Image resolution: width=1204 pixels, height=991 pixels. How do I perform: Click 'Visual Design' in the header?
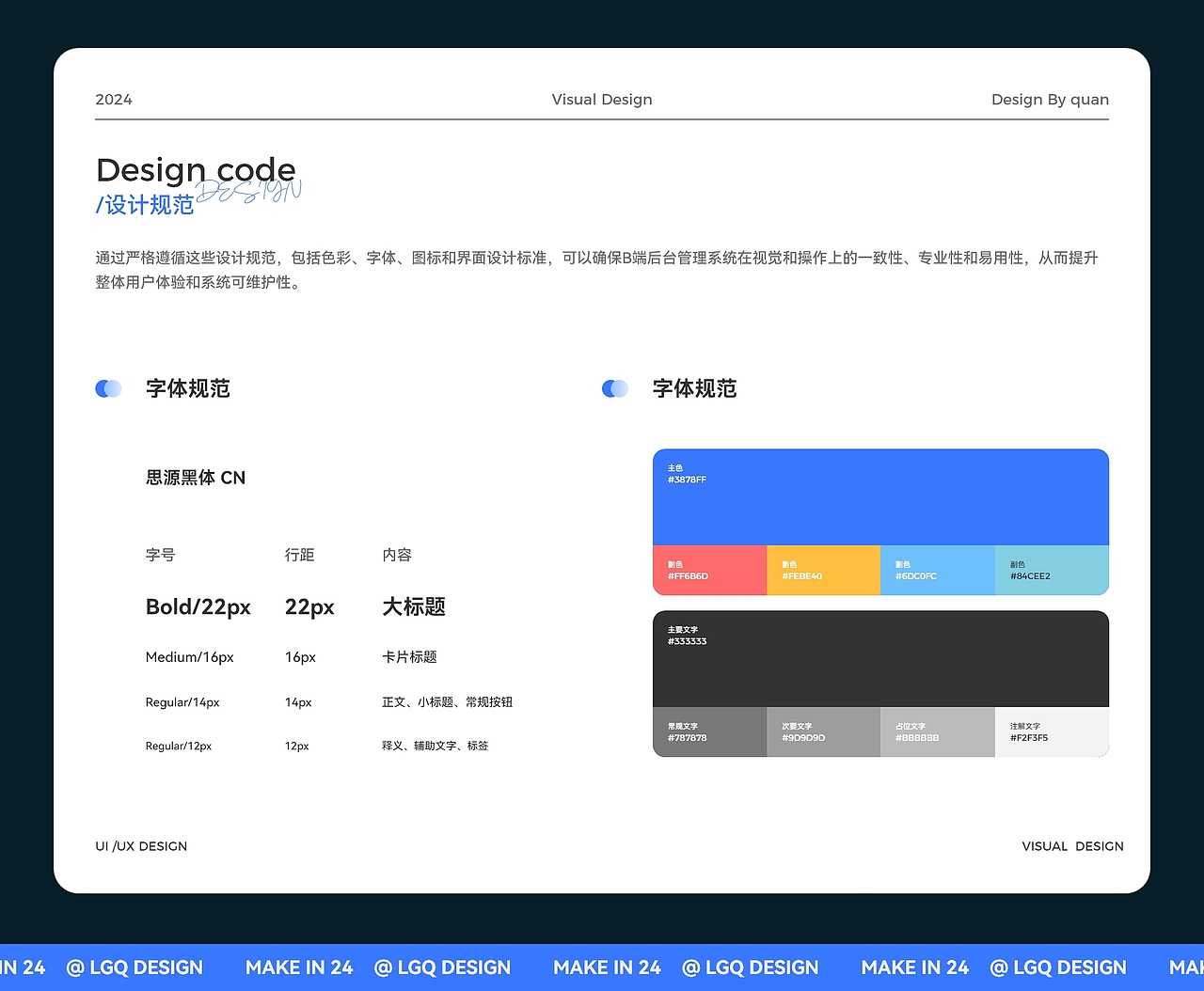602,100
